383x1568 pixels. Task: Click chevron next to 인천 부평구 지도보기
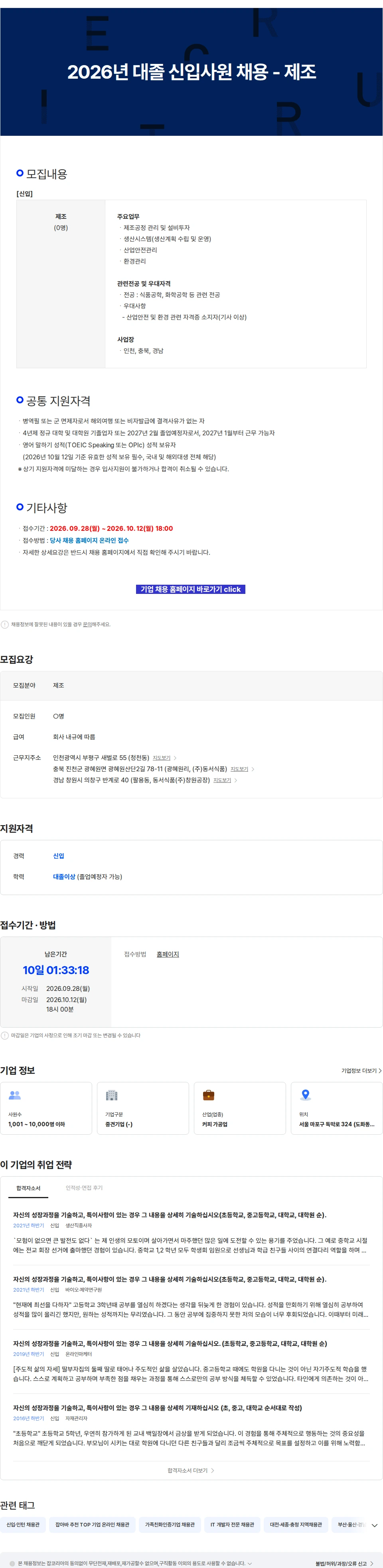click(x=175, y=758)
